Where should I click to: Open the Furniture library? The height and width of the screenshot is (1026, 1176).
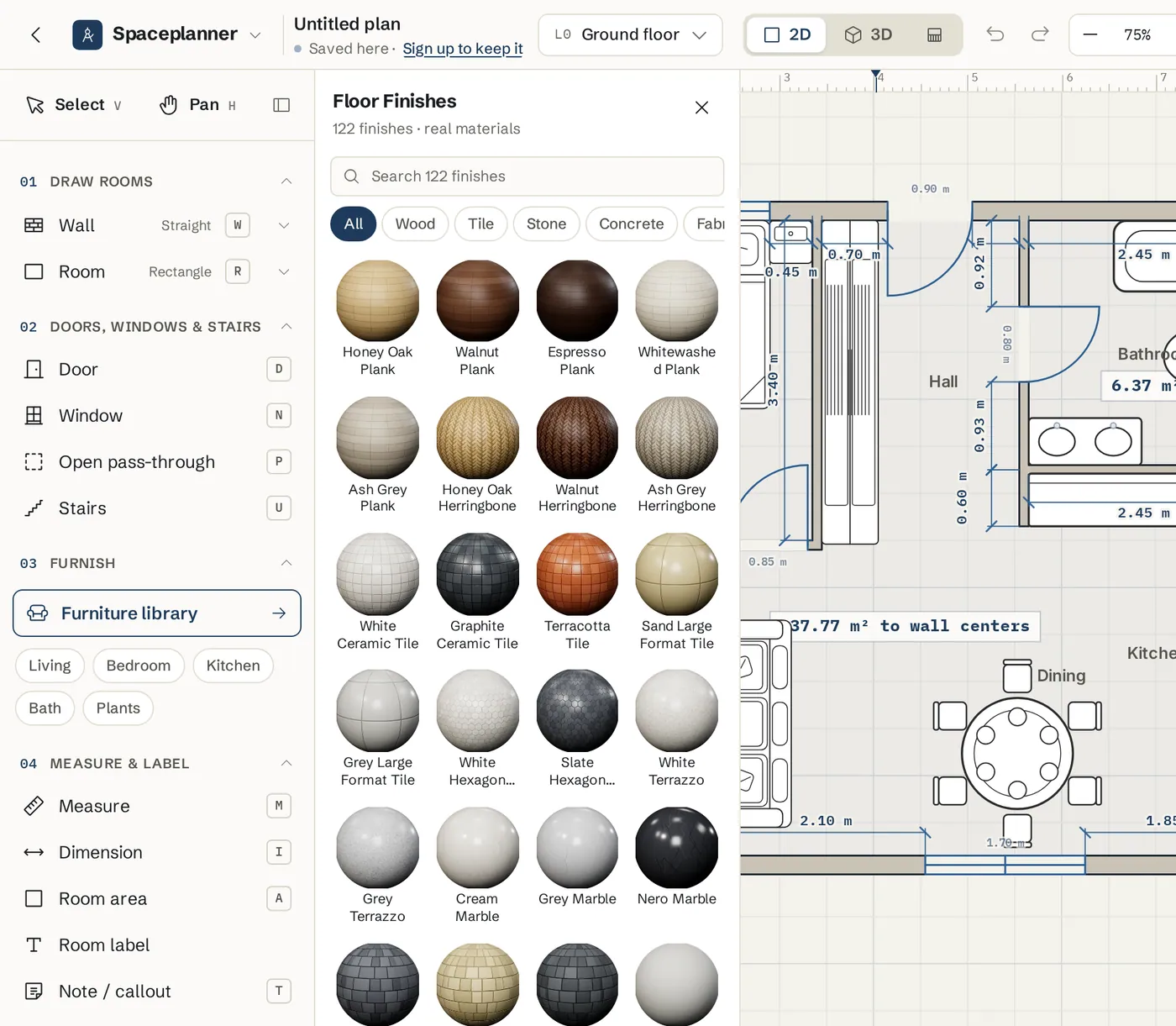[x=157, y=613]
